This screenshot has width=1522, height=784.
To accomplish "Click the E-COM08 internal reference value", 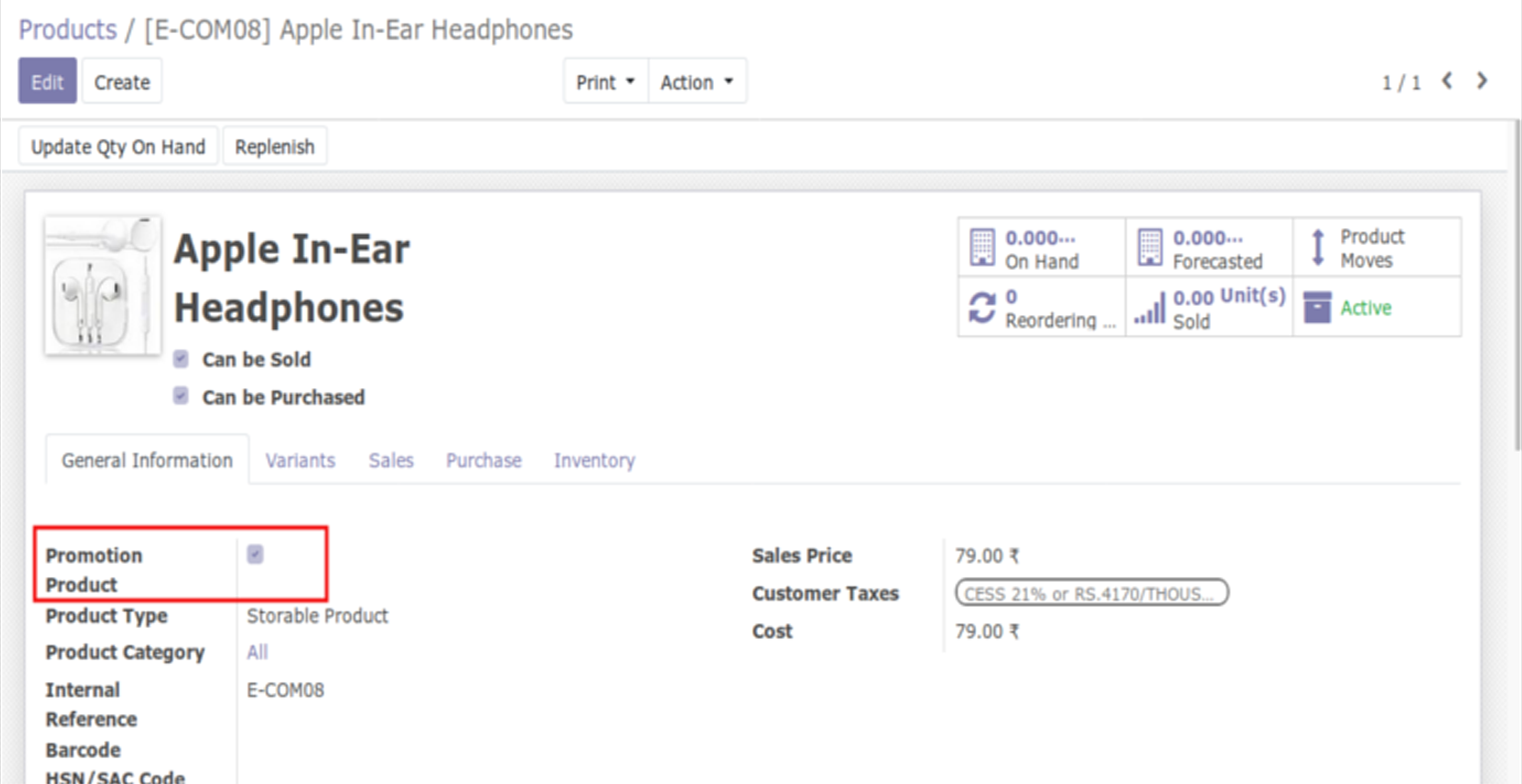I will pyautogui.click(x=286, y=690).
